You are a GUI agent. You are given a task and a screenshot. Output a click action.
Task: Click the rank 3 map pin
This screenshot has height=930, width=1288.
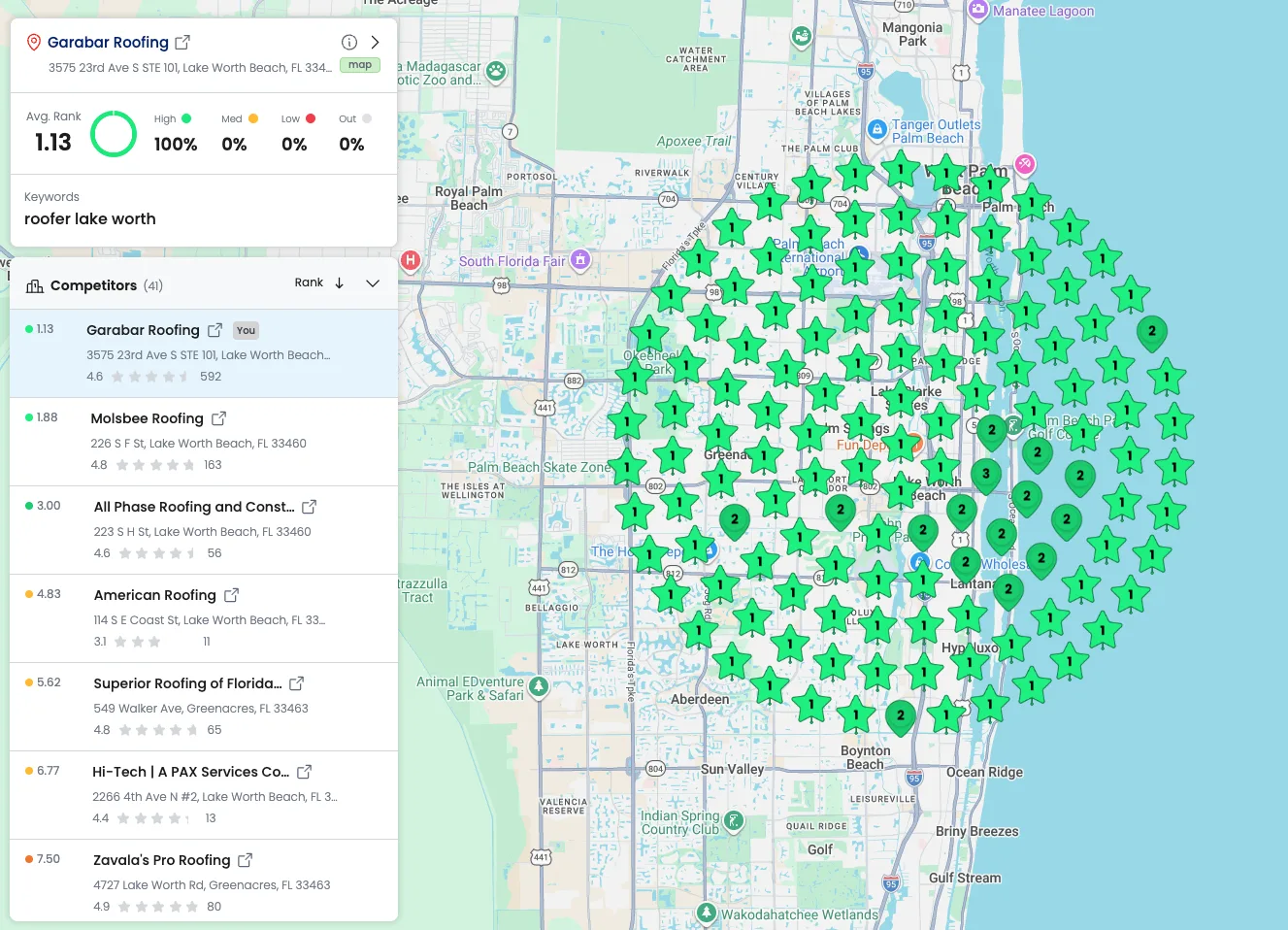(x=986, y=476)
